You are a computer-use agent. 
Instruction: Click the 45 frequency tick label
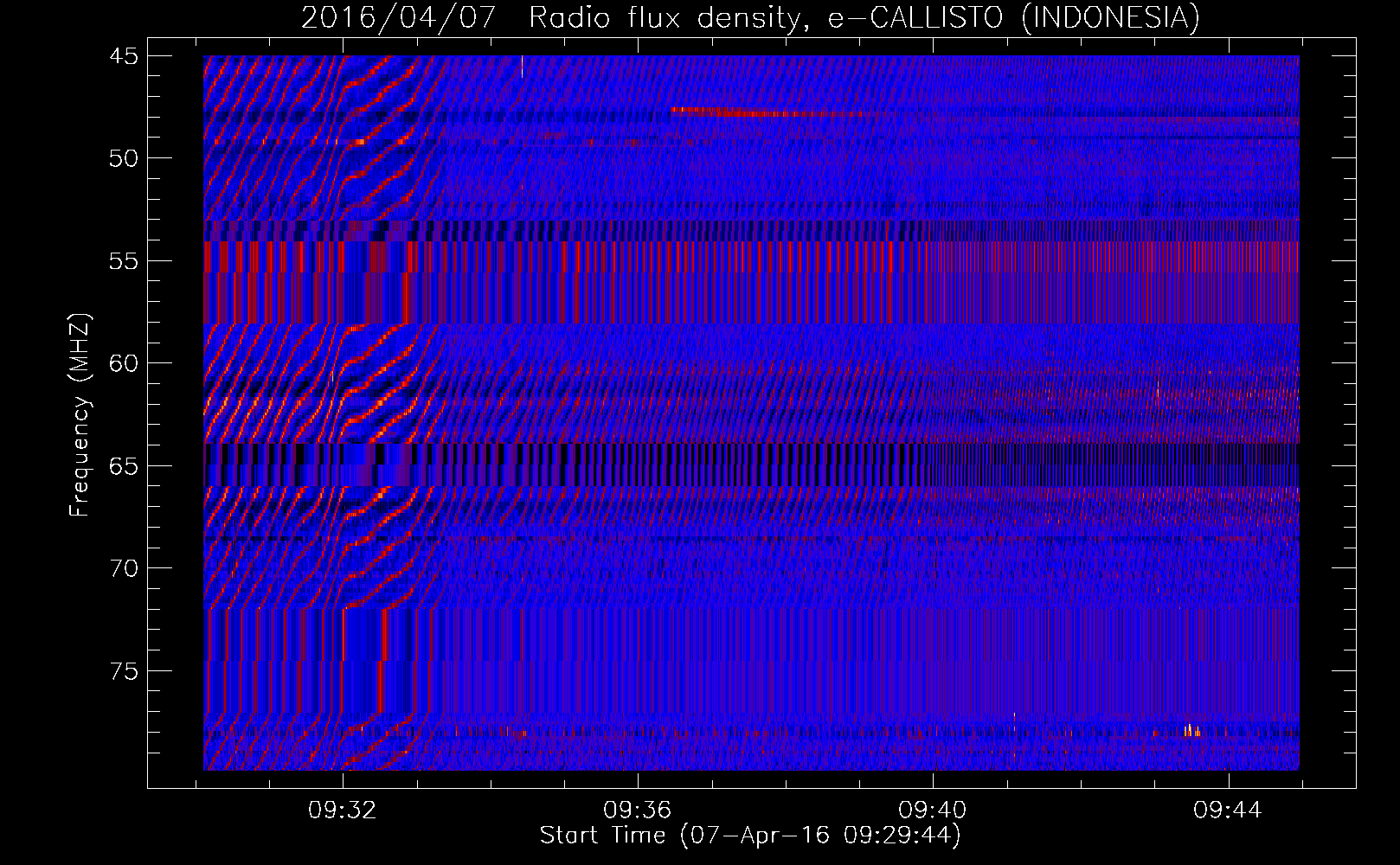124,56
